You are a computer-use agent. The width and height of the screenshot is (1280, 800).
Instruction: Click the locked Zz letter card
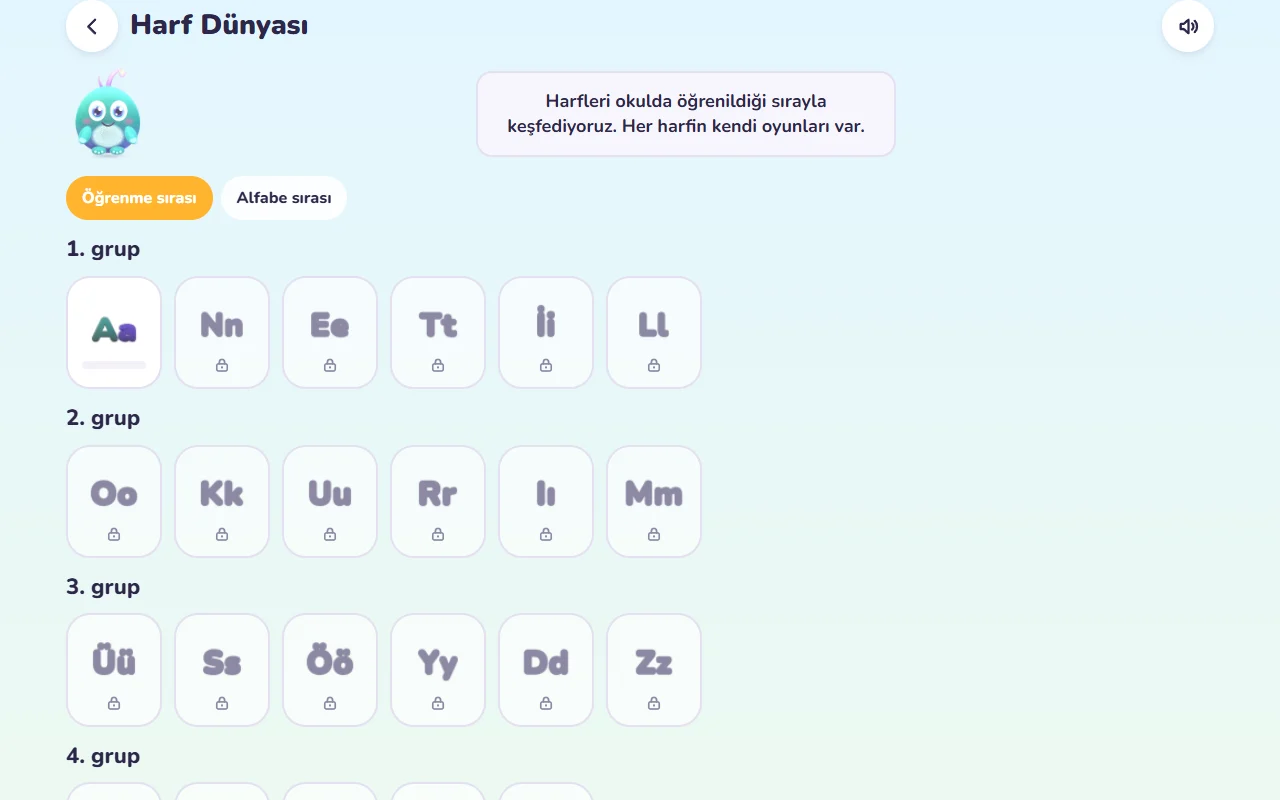point(654,670)
